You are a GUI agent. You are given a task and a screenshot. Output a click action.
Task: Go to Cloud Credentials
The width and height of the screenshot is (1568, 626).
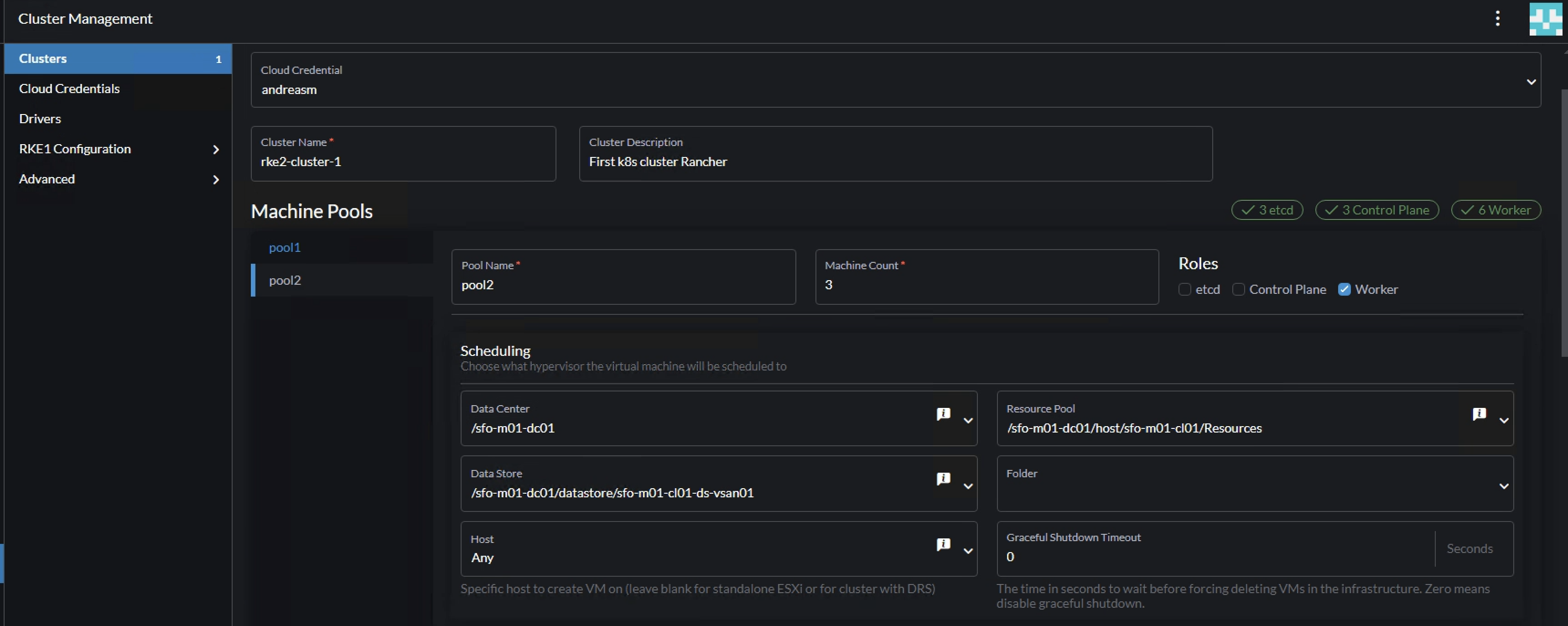coord(69,89)
